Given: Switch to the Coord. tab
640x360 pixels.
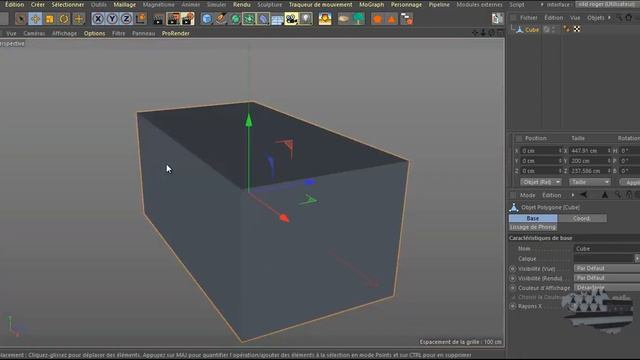Looking at the screenshot, I should [582, 218].
